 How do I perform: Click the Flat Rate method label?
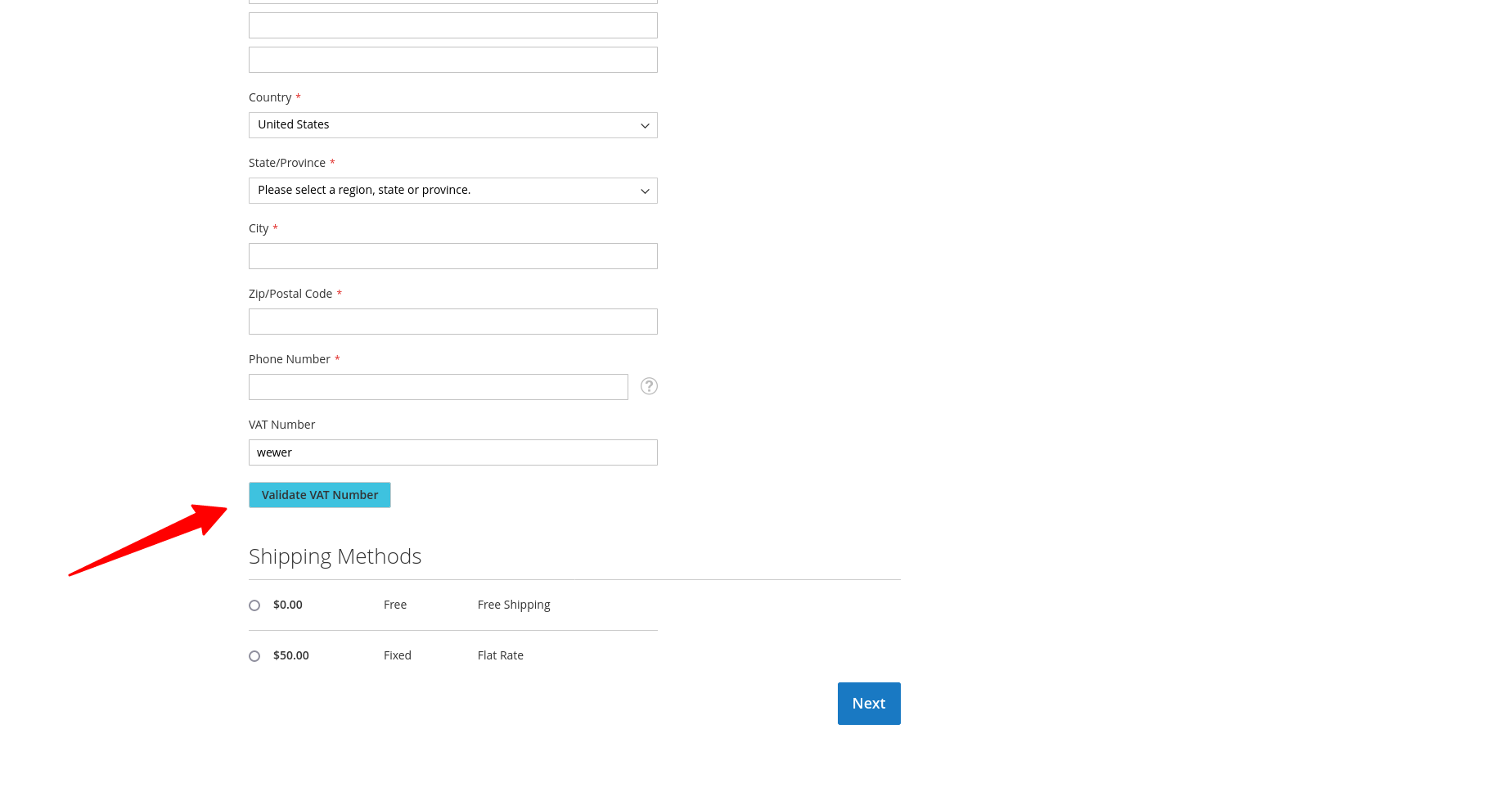pyautogui.click(x=501, y=655)
